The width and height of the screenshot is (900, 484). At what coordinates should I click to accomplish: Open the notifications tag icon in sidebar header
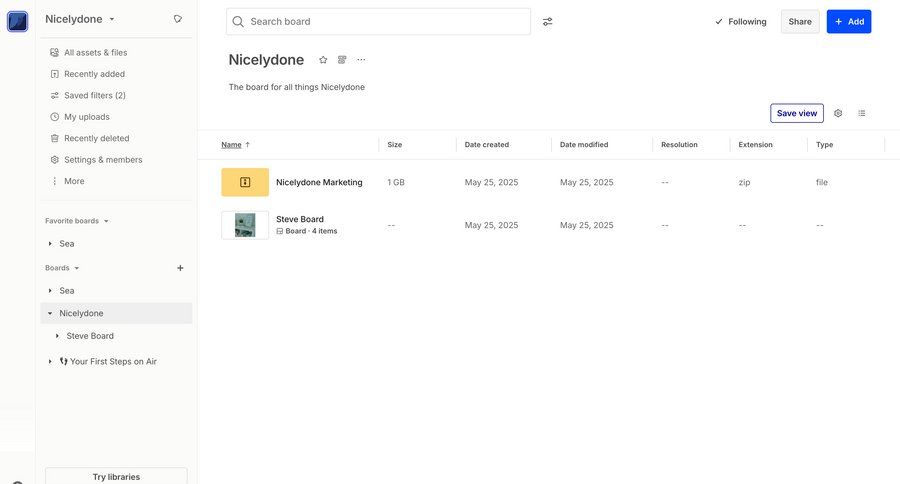(x=178, y=19)
